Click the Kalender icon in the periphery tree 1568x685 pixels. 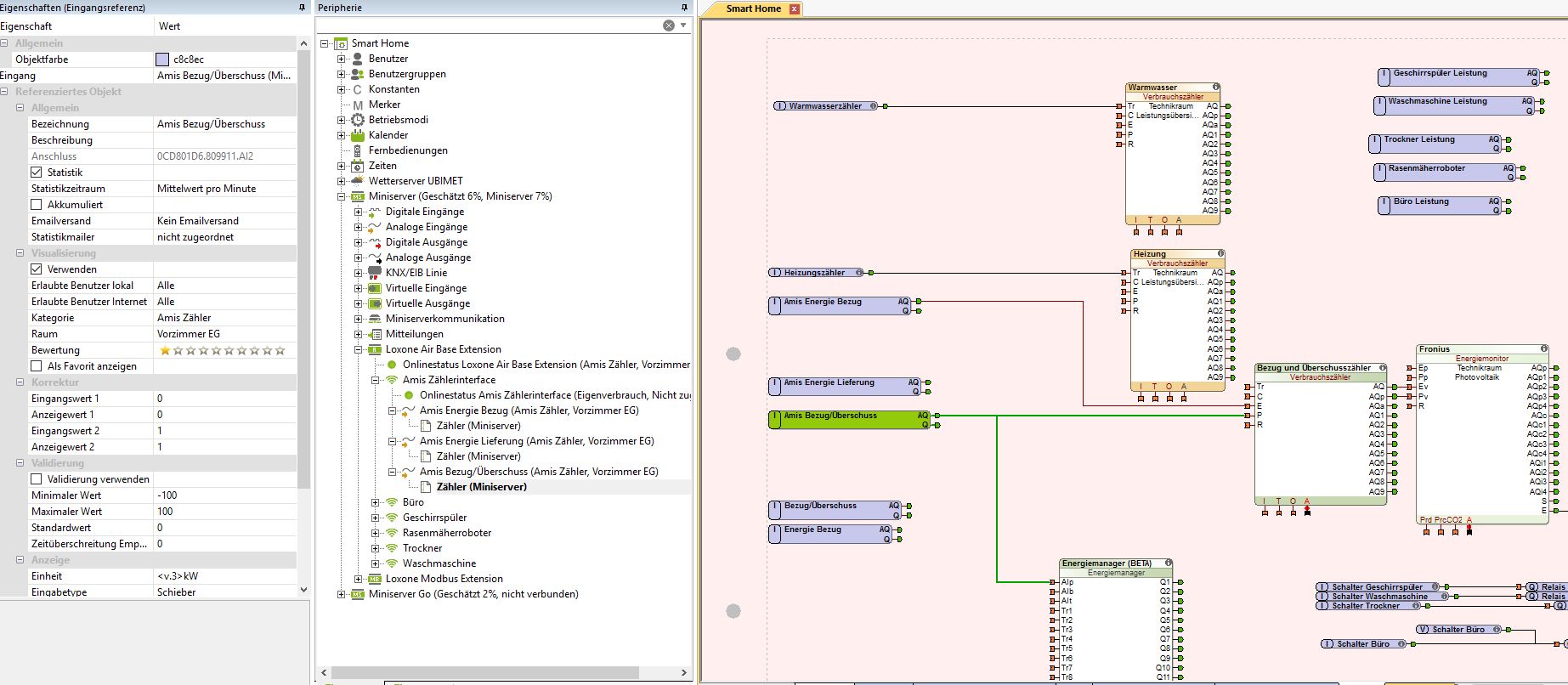pyautogui.click(x=358, y=135)
